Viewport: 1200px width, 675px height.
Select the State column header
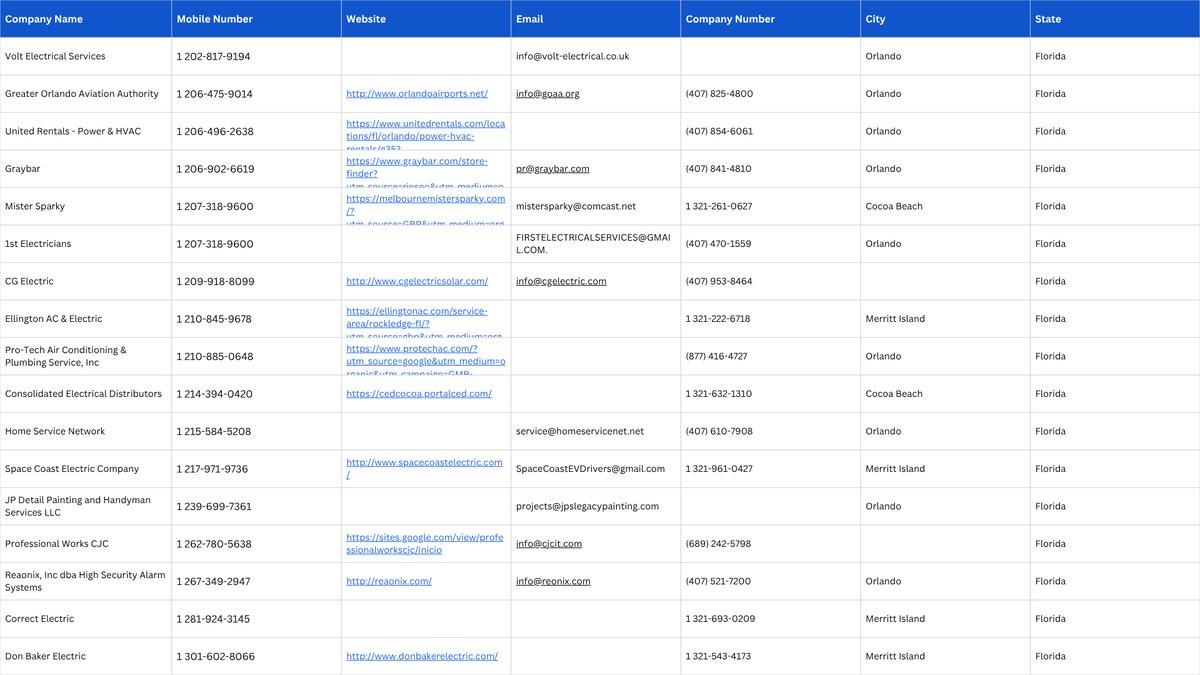tap(1115, 19)
